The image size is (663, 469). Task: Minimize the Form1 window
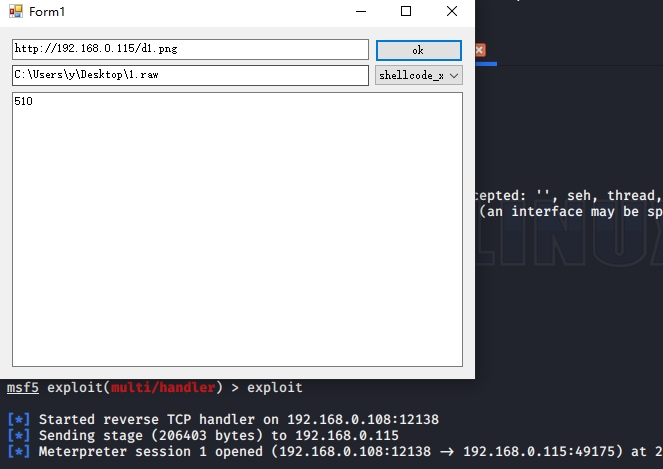tap(361, 11)
